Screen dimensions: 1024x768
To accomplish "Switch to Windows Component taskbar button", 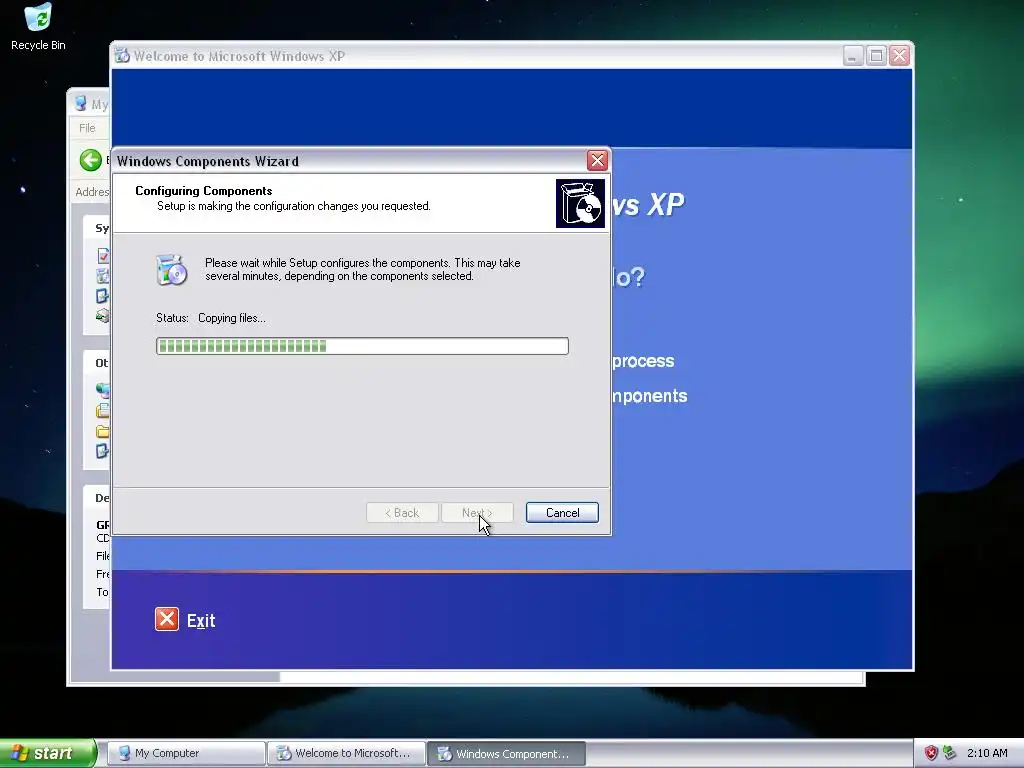I will [x=507, y=754].
